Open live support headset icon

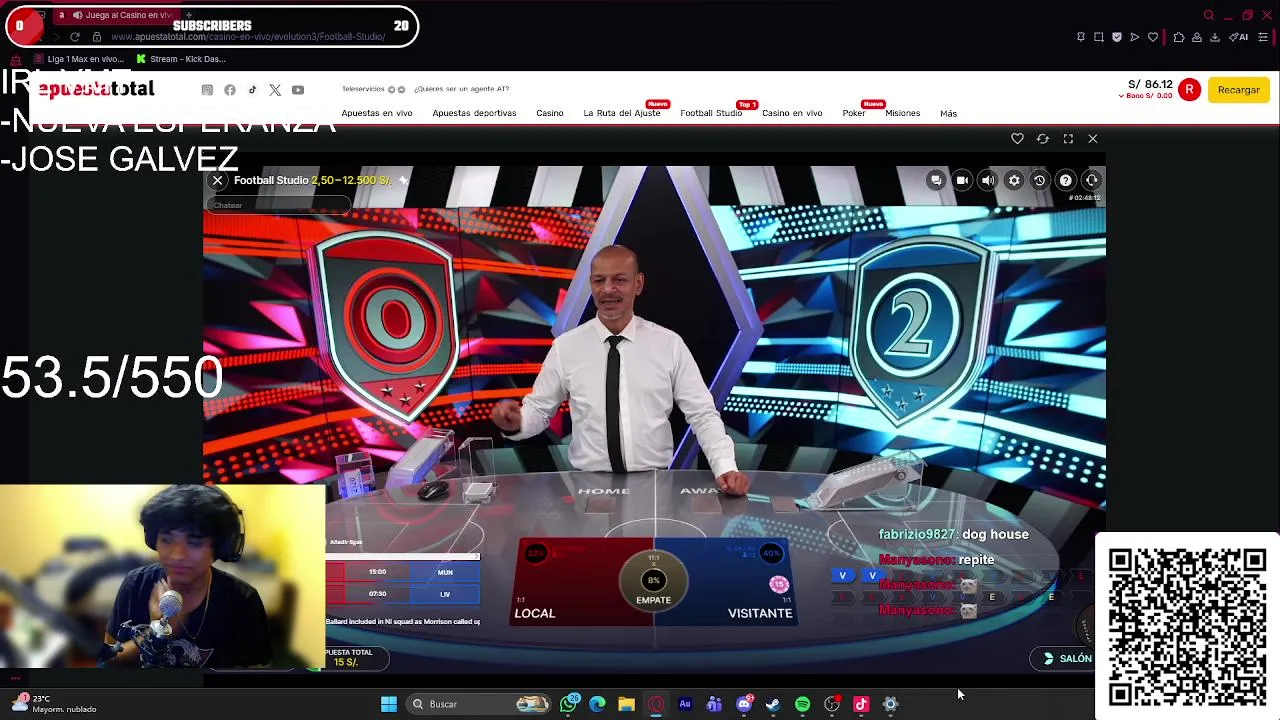1092,180
